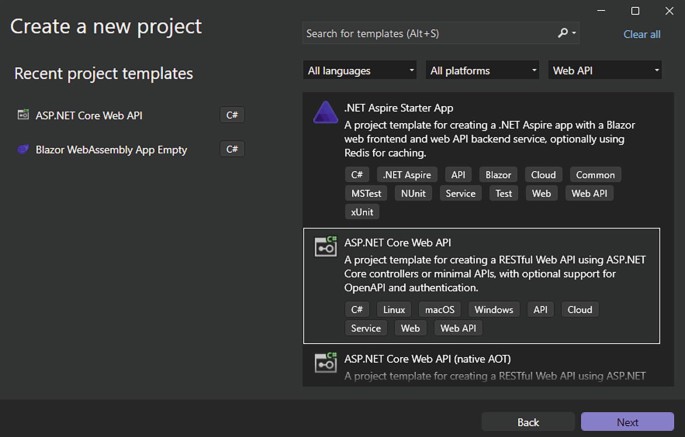Click the .NET Aspire Starter App icon

click(x=325, y=112)
